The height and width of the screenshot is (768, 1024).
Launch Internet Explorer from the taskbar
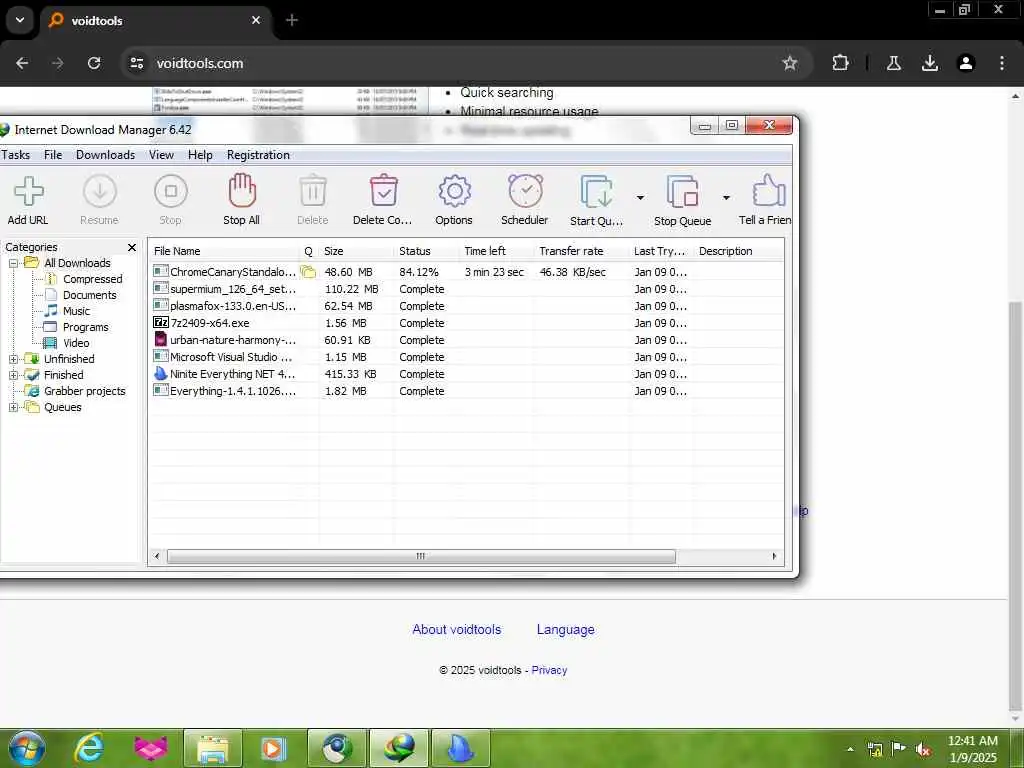(88, 748)
